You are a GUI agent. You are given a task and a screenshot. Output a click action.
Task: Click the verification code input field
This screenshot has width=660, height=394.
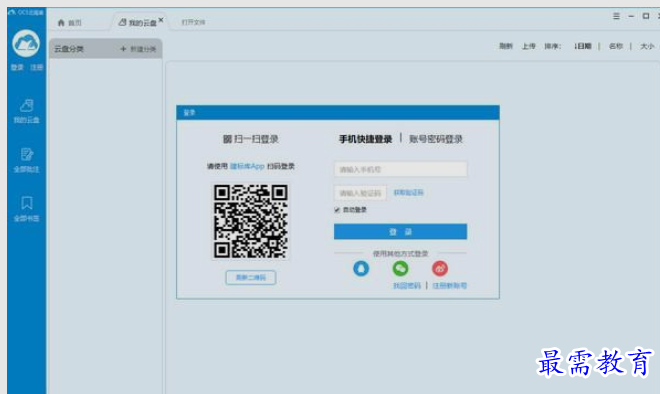click(360, 193)
